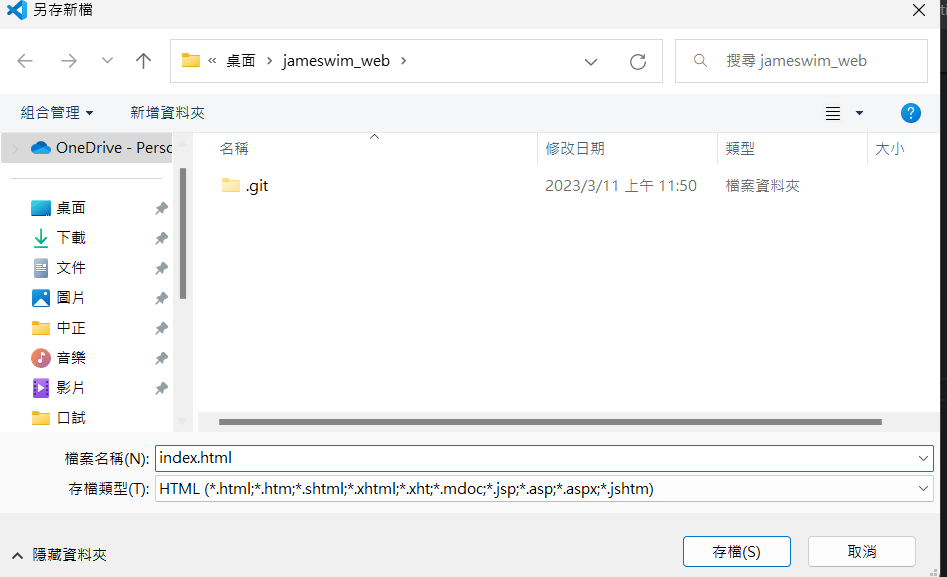The width and height of the screenshot is (947, 577).
Task: Click the 取消 cancel button
Action: [861, 551]
